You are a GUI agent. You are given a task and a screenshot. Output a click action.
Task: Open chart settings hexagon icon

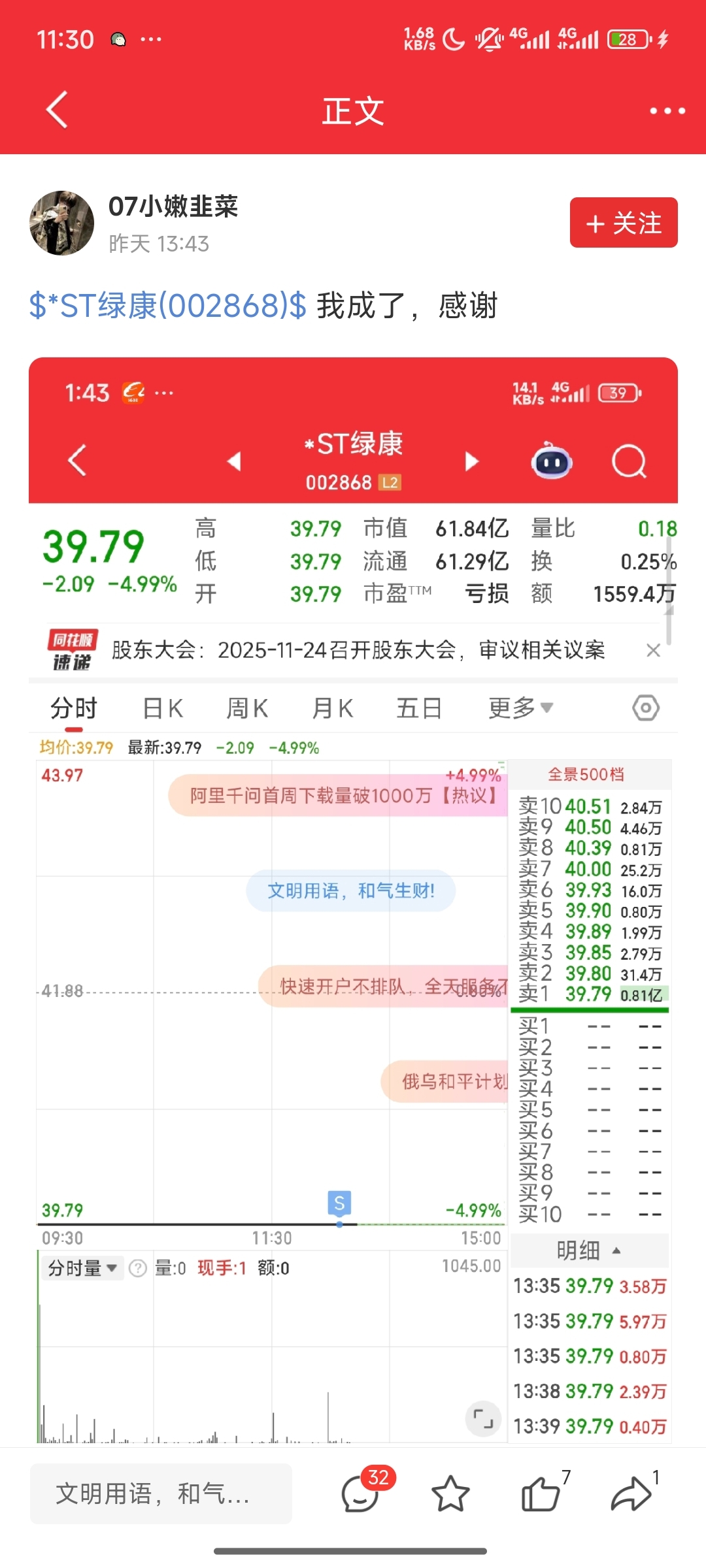[x=646, y=708]
